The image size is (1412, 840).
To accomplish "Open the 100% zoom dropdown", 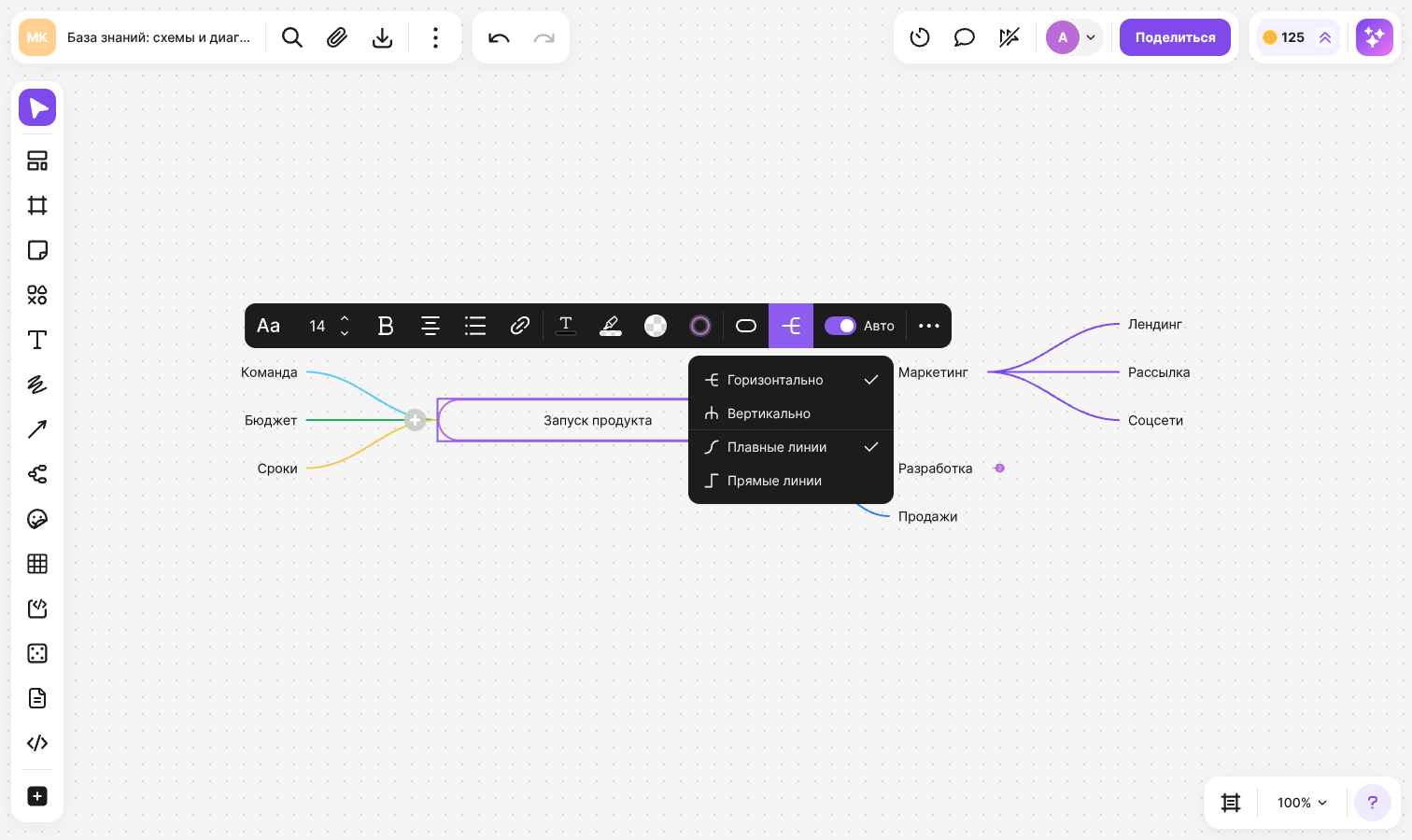I will 1303,803.
